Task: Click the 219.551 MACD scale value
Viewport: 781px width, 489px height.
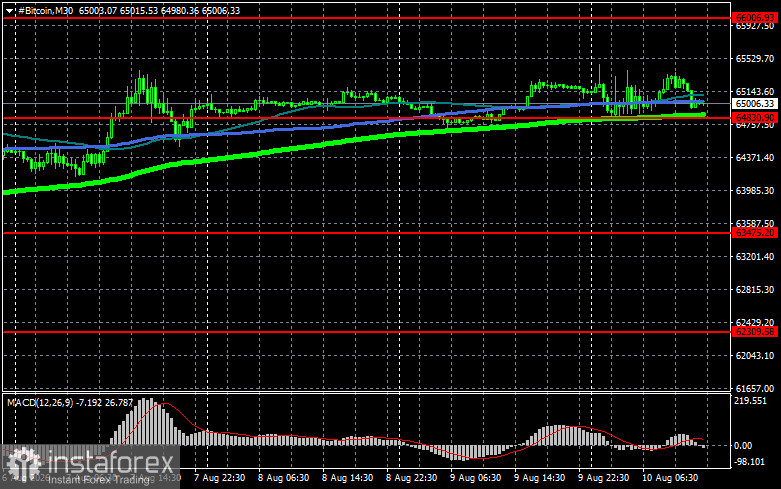Action: [x=751, y=401]
